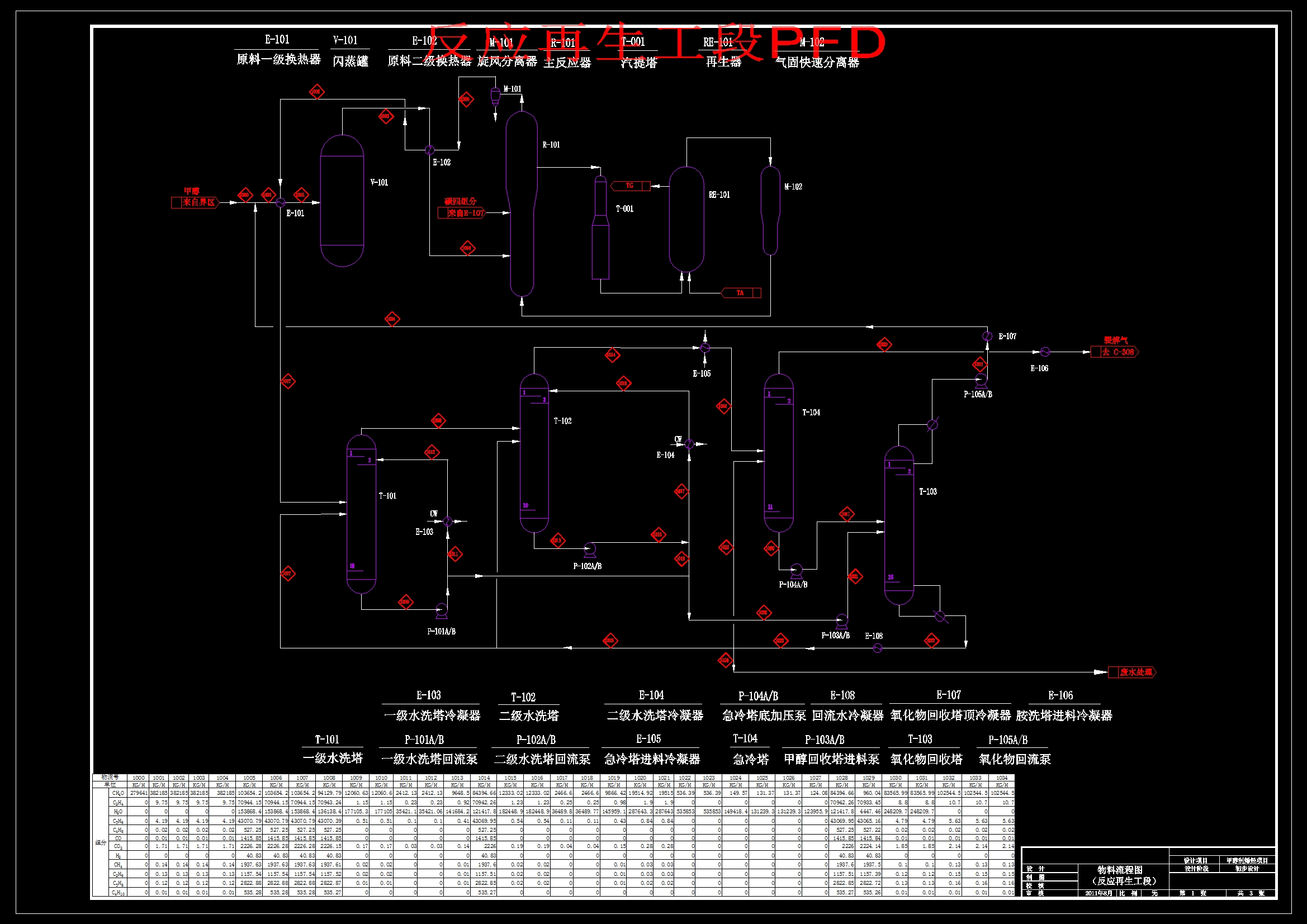Image resolution: width=1307 pixels, height=924 pixels.
Task: Select the R-101 main reactor vessel symbol
Action: point(522,204)
